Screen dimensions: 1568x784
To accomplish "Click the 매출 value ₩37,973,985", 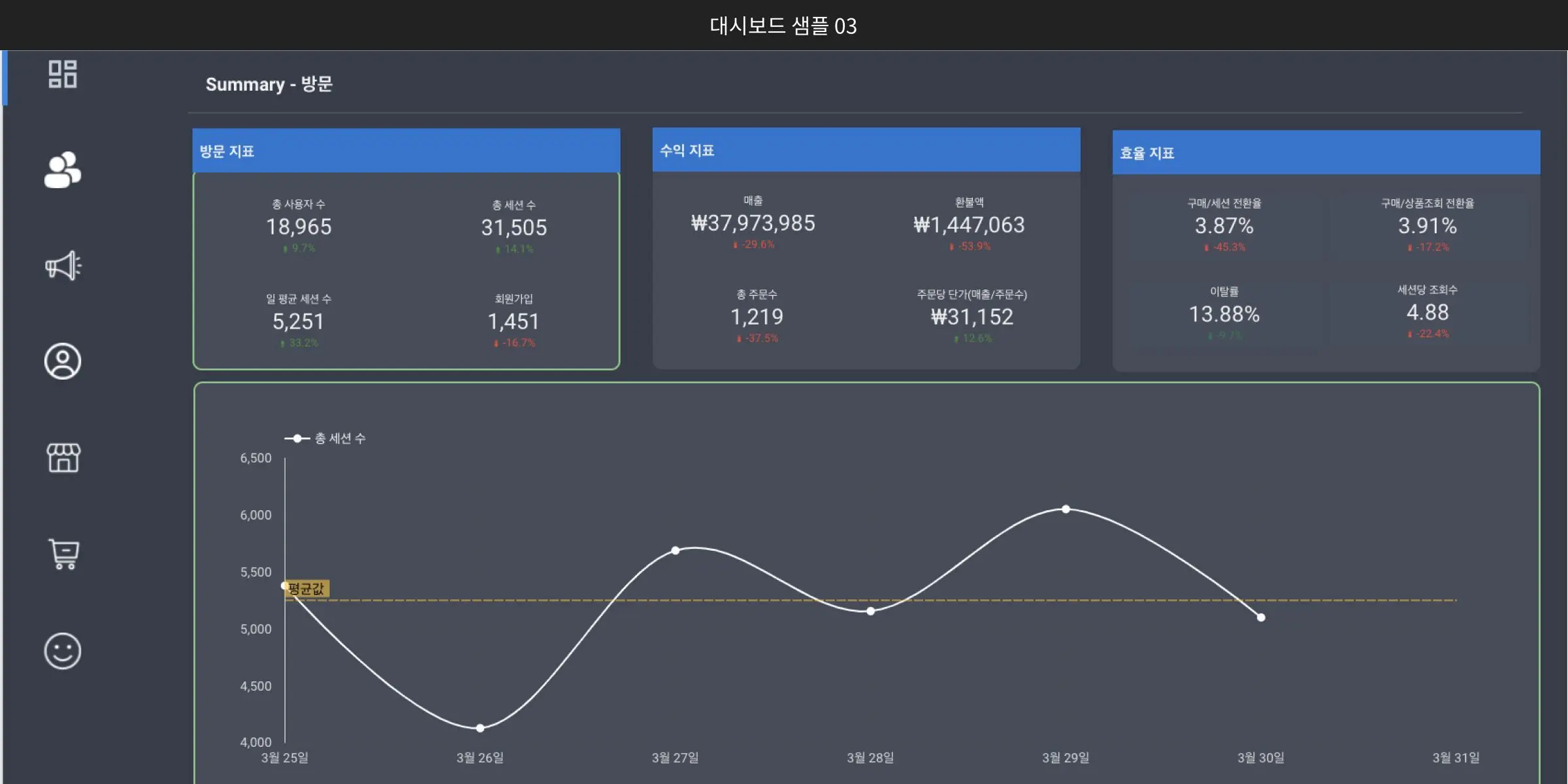I will pyautogui.click(x=753, y=223).
